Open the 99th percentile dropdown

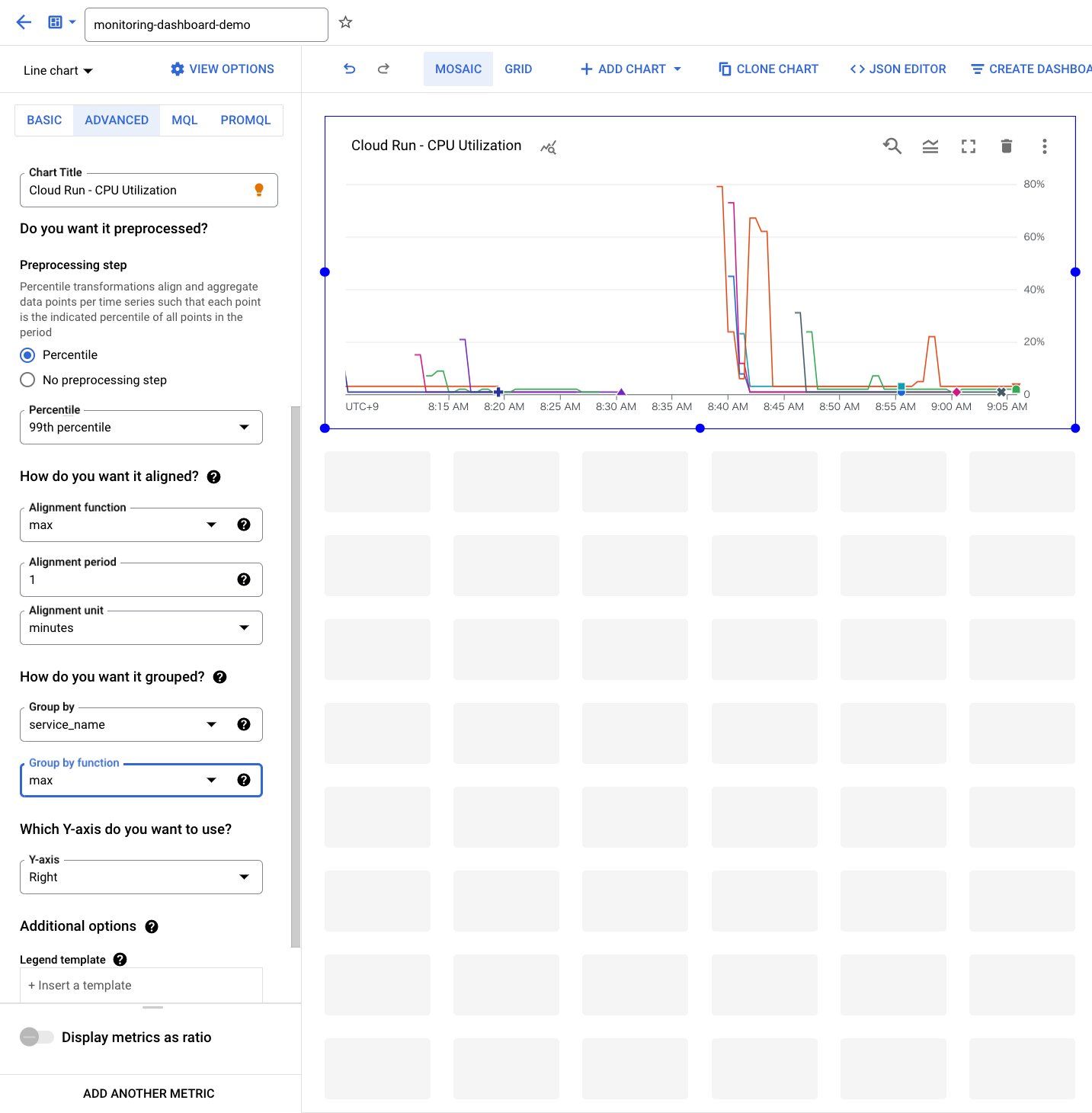[141, 428]
